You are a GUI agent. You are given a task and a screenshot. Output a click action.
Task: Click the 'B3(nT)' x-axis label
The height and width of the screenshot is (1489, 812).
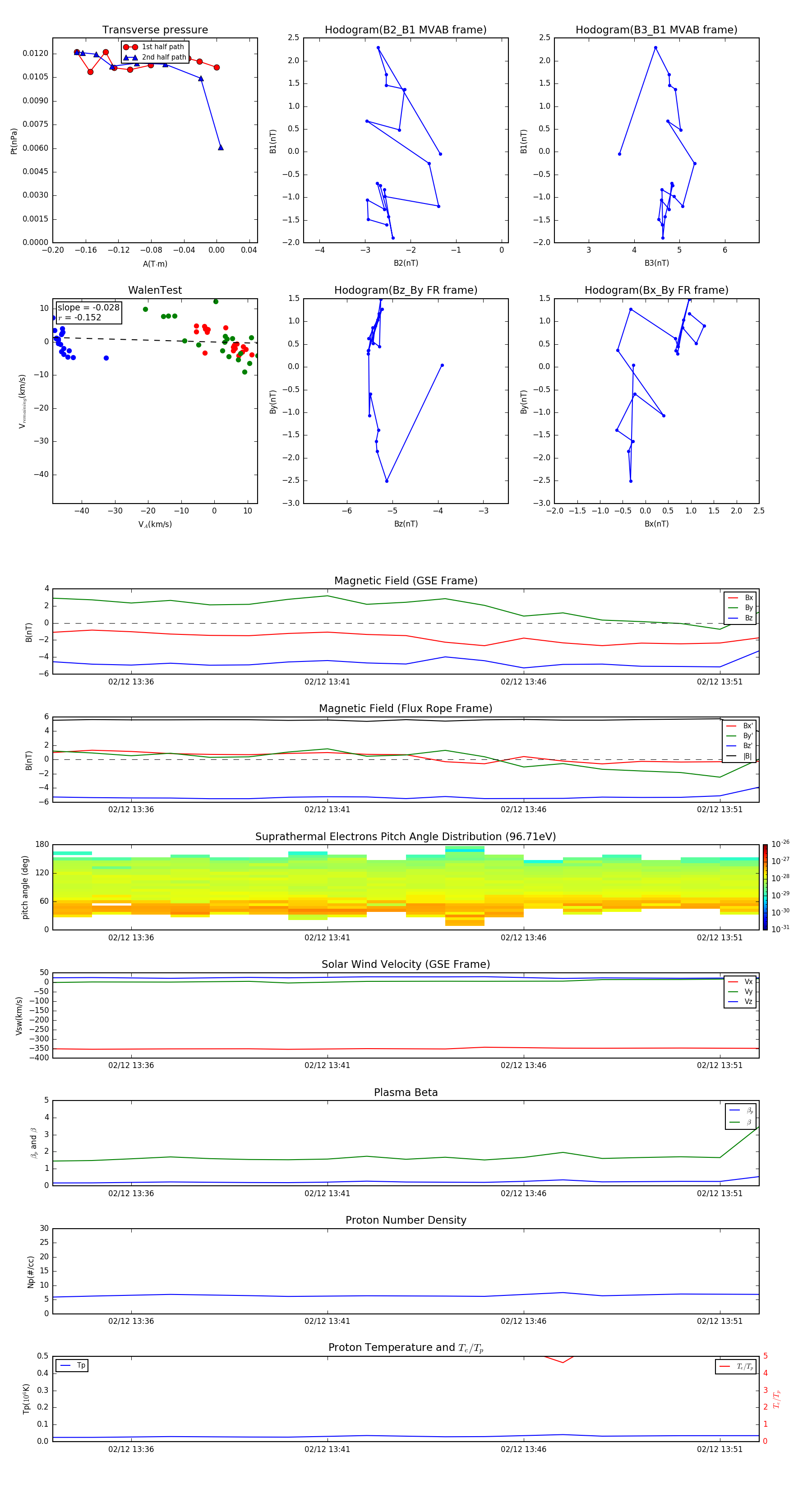[656, 263]
